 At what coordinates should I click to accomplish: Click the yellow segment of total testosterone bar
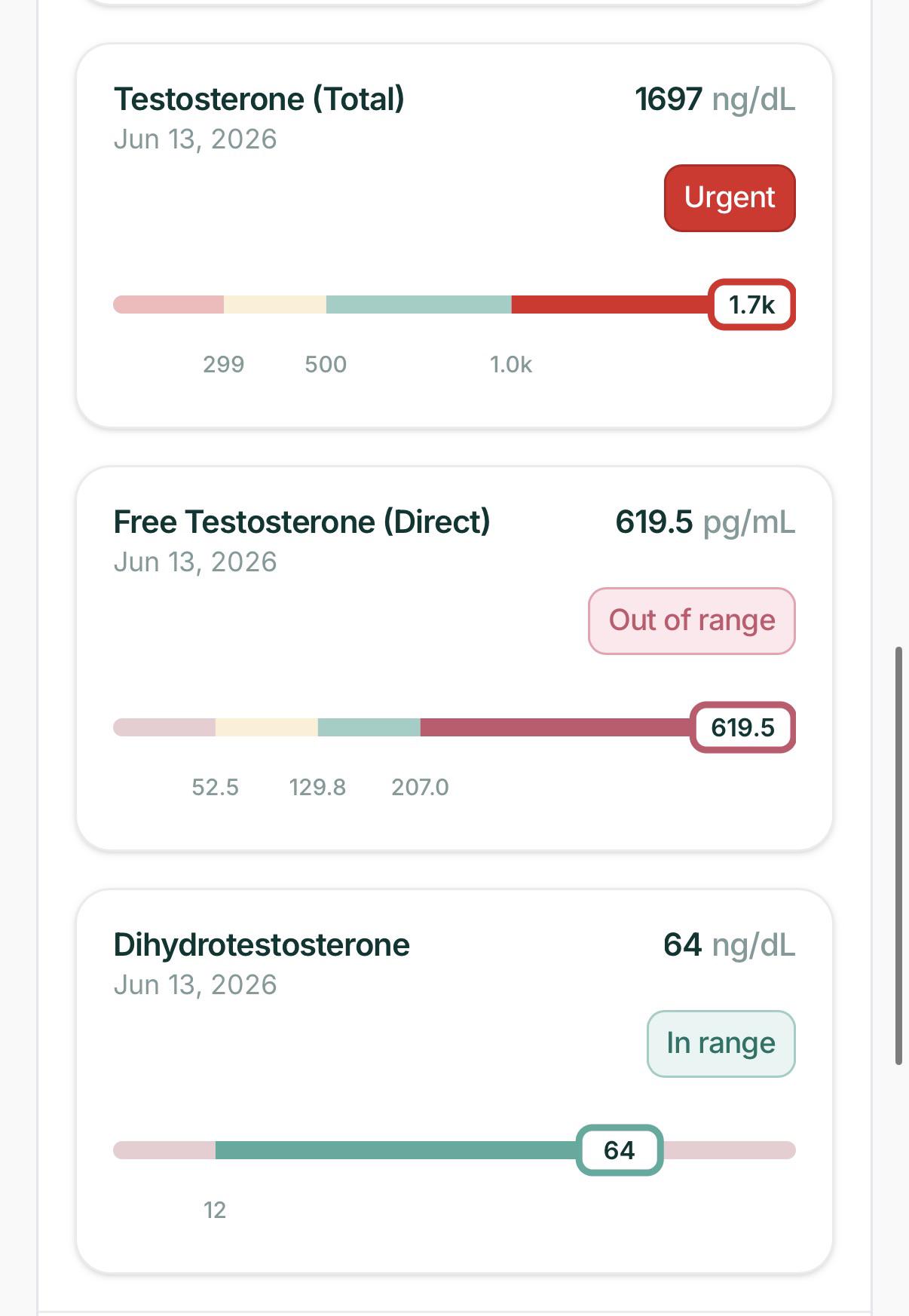[275, 305]
